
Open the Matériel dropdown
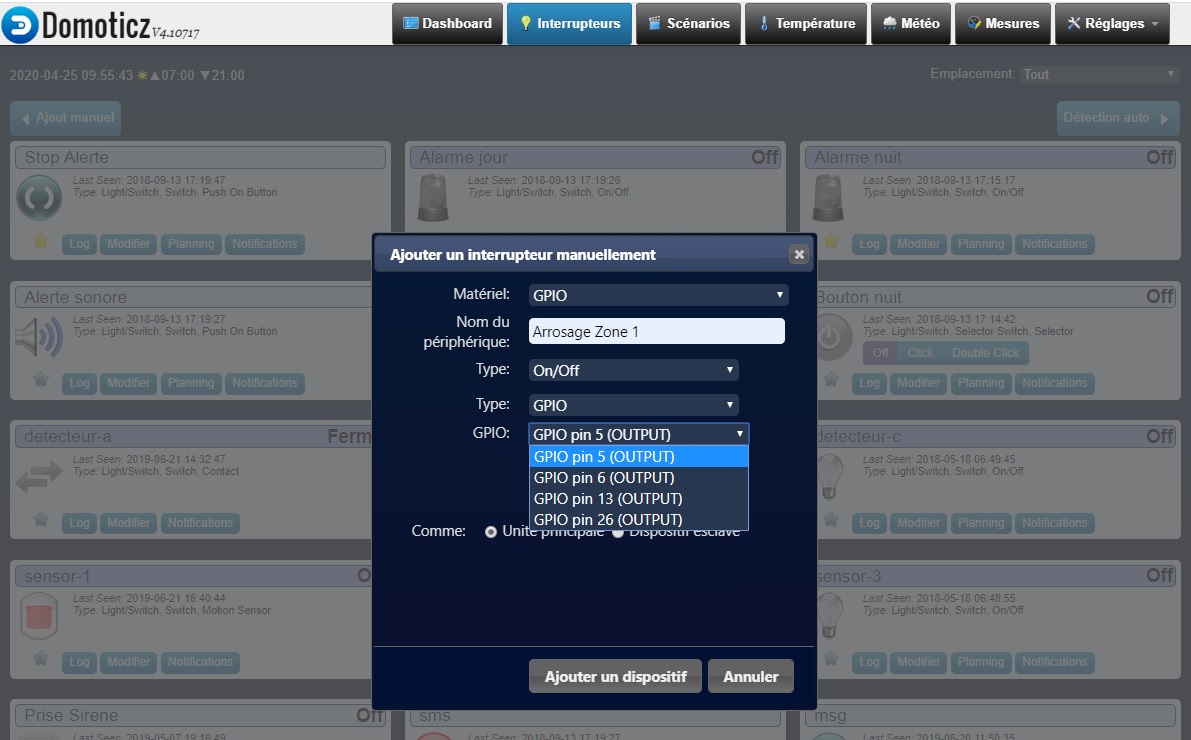coord(658,295)
